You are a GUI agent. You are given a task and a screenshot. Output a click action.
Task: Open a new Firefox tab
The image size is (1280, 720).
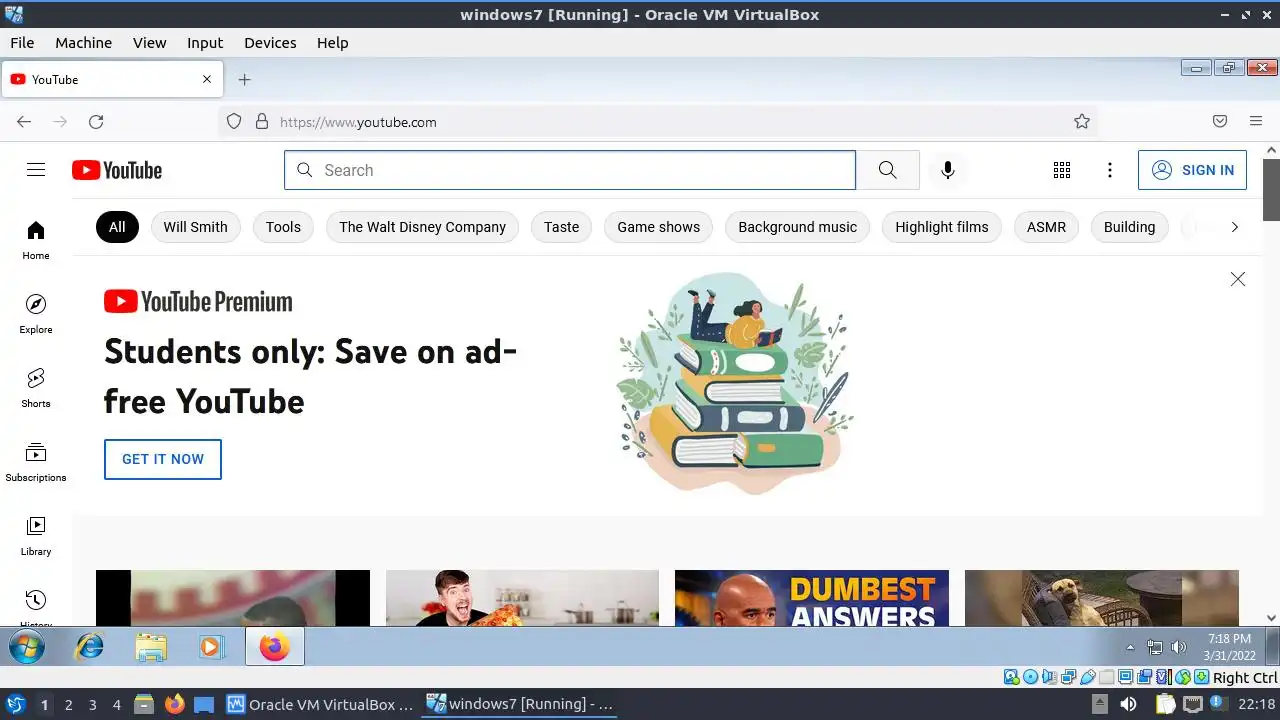point(244,80)
